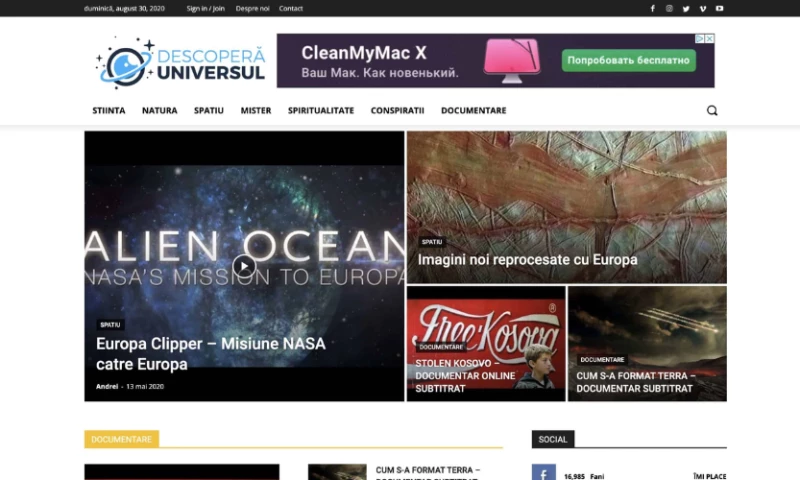
Task: Open the Despre noi link
Action: pos(252,8)
